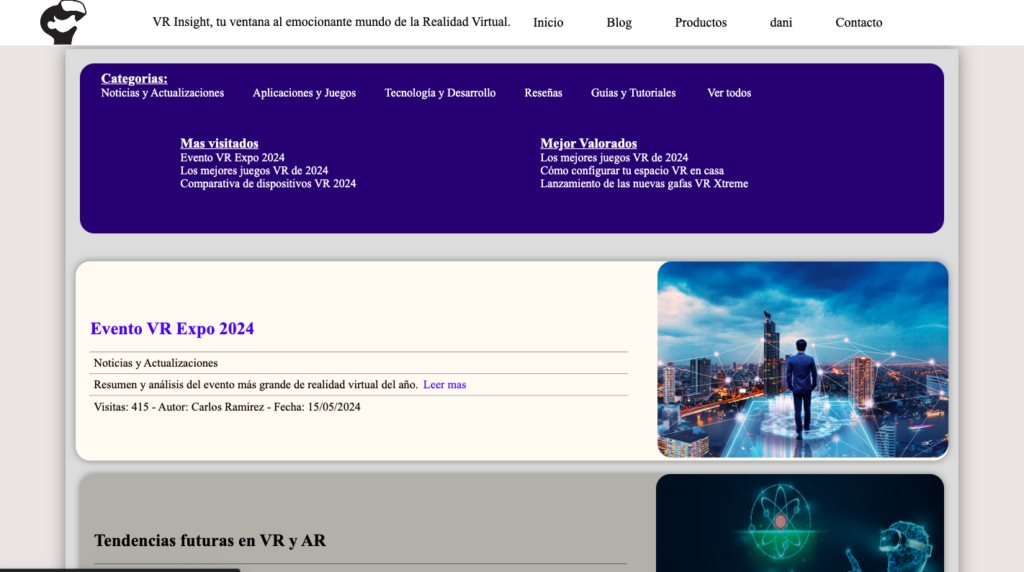
Task: Click the city skyline VR Expo thumbnail
Action: pyautogui.click(x=803, y=360)
